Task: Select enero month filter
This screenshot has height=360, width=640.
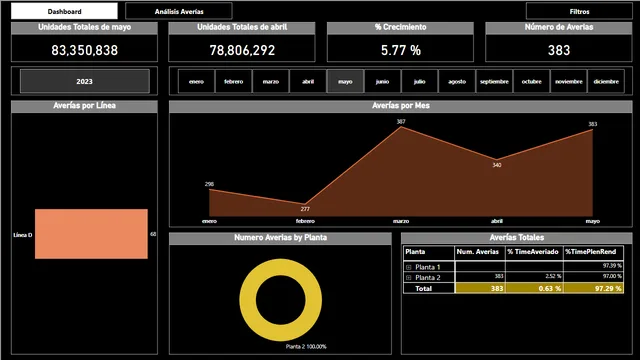Action: (196, 82)
